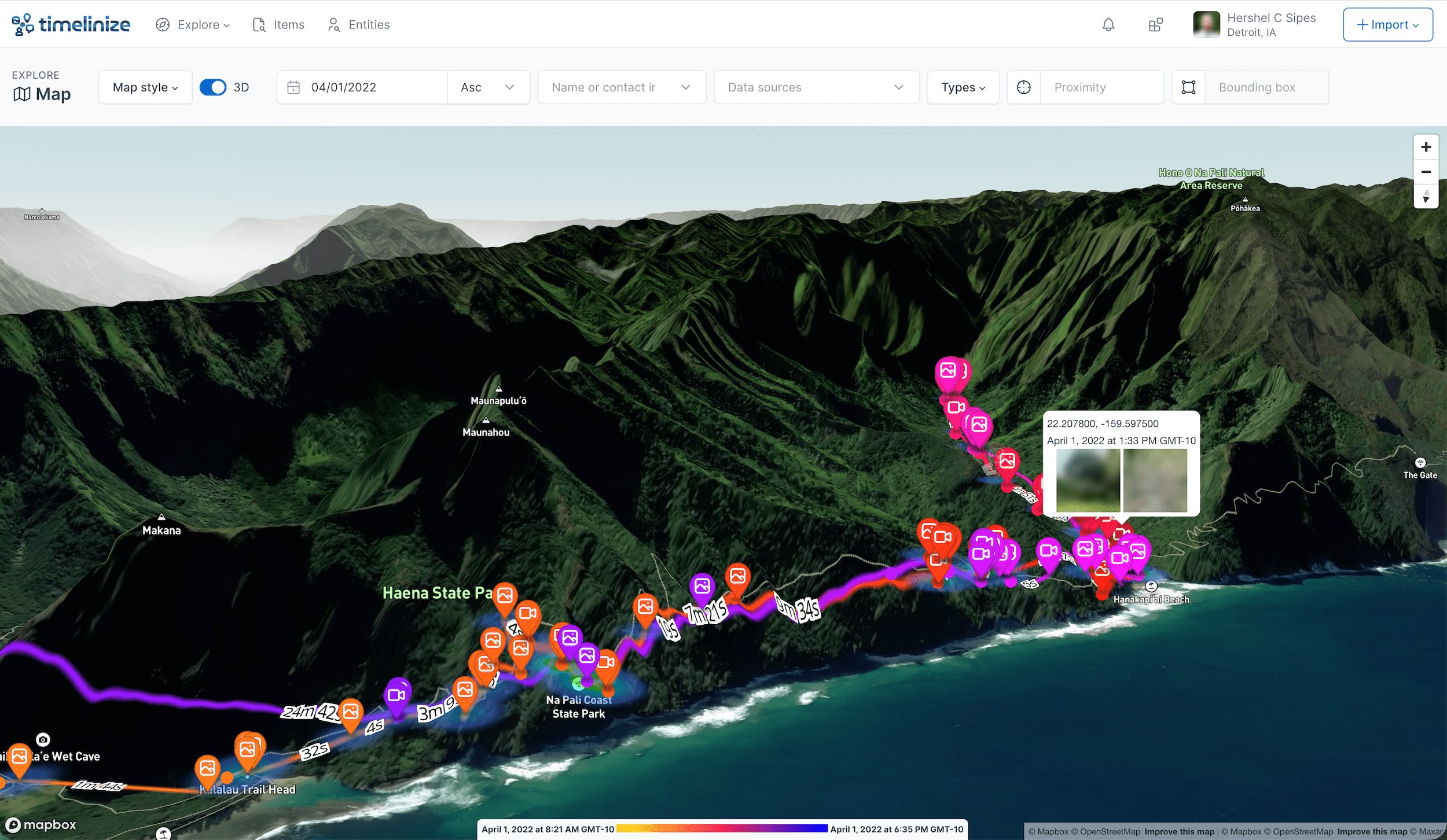Open left photo thumbnail in map popup

point(1088,480)
